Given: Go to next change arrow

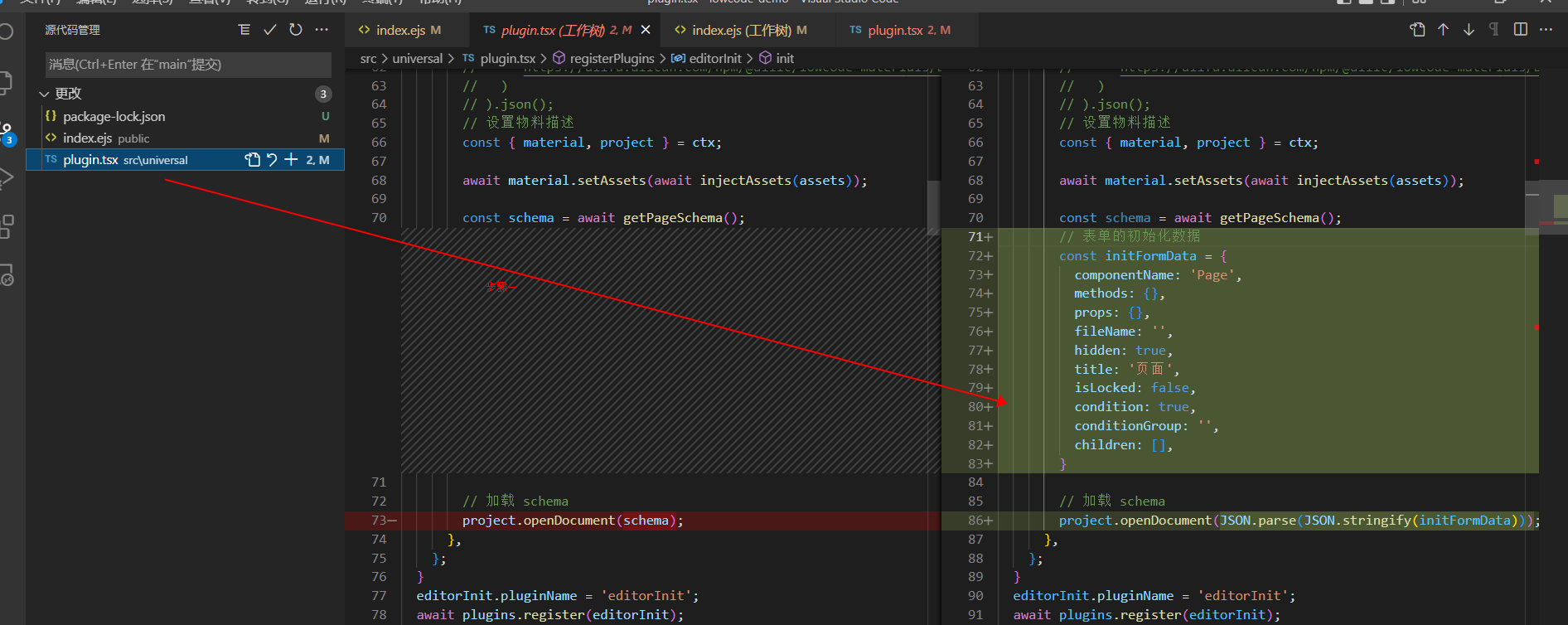Looking at the screenshot, I should [x=1469, y=30].
